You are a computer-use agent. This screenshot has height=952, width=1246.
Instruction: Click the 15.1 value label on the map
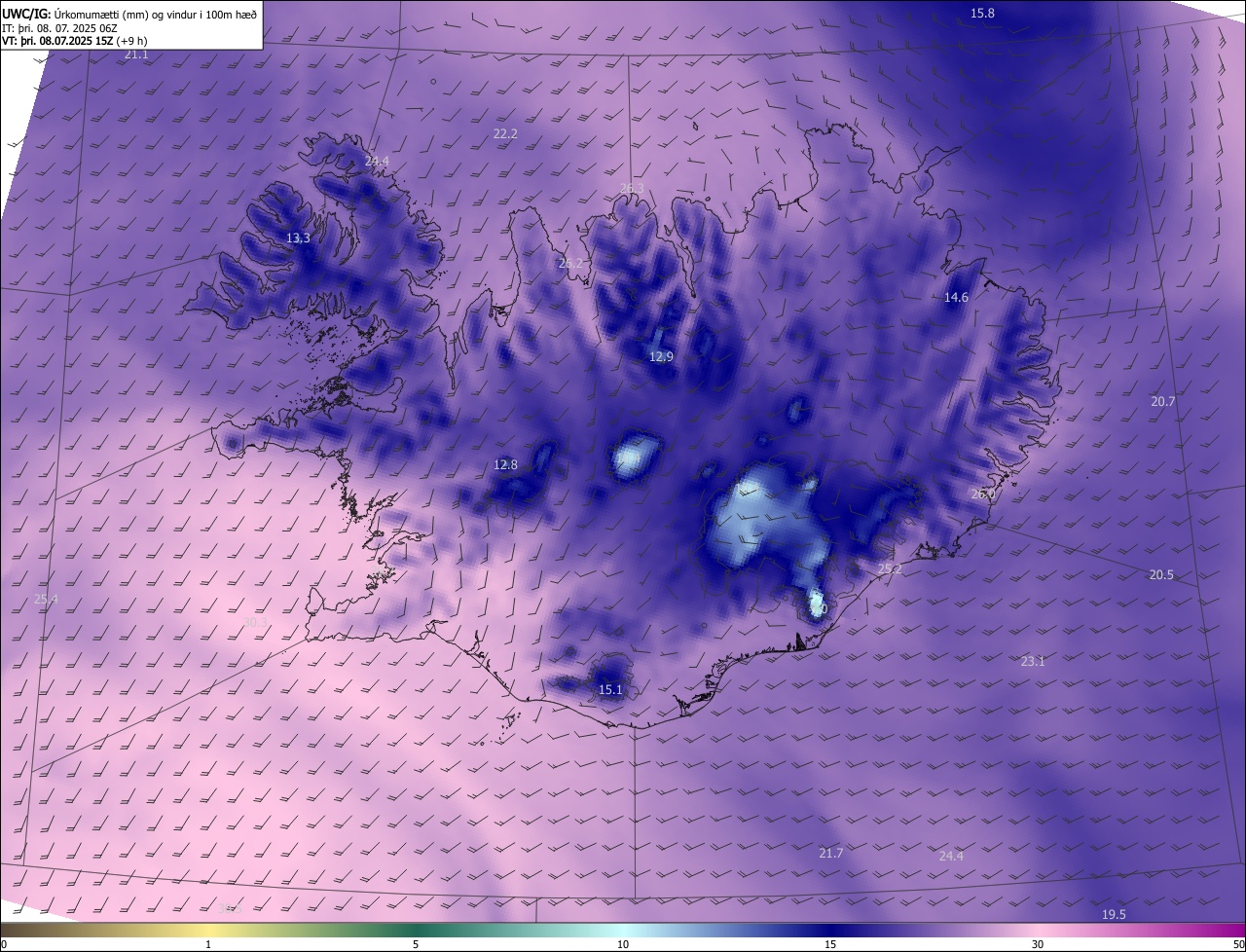pyautogui.click(x=610, y=690)
